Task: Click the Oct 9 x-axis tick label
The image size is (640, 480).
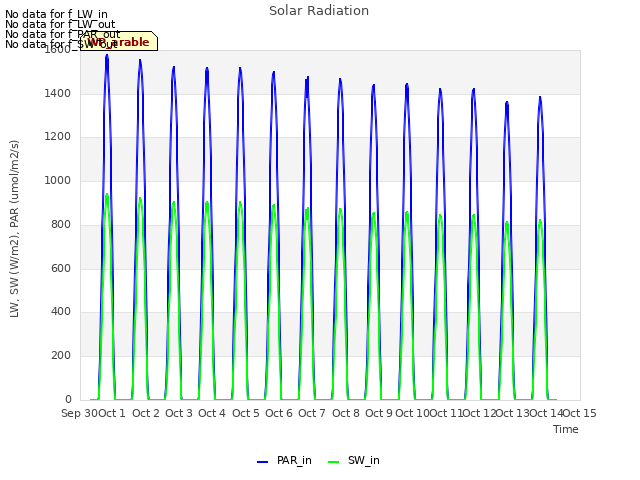Action: pyautogui.click(x=379, y=413)
